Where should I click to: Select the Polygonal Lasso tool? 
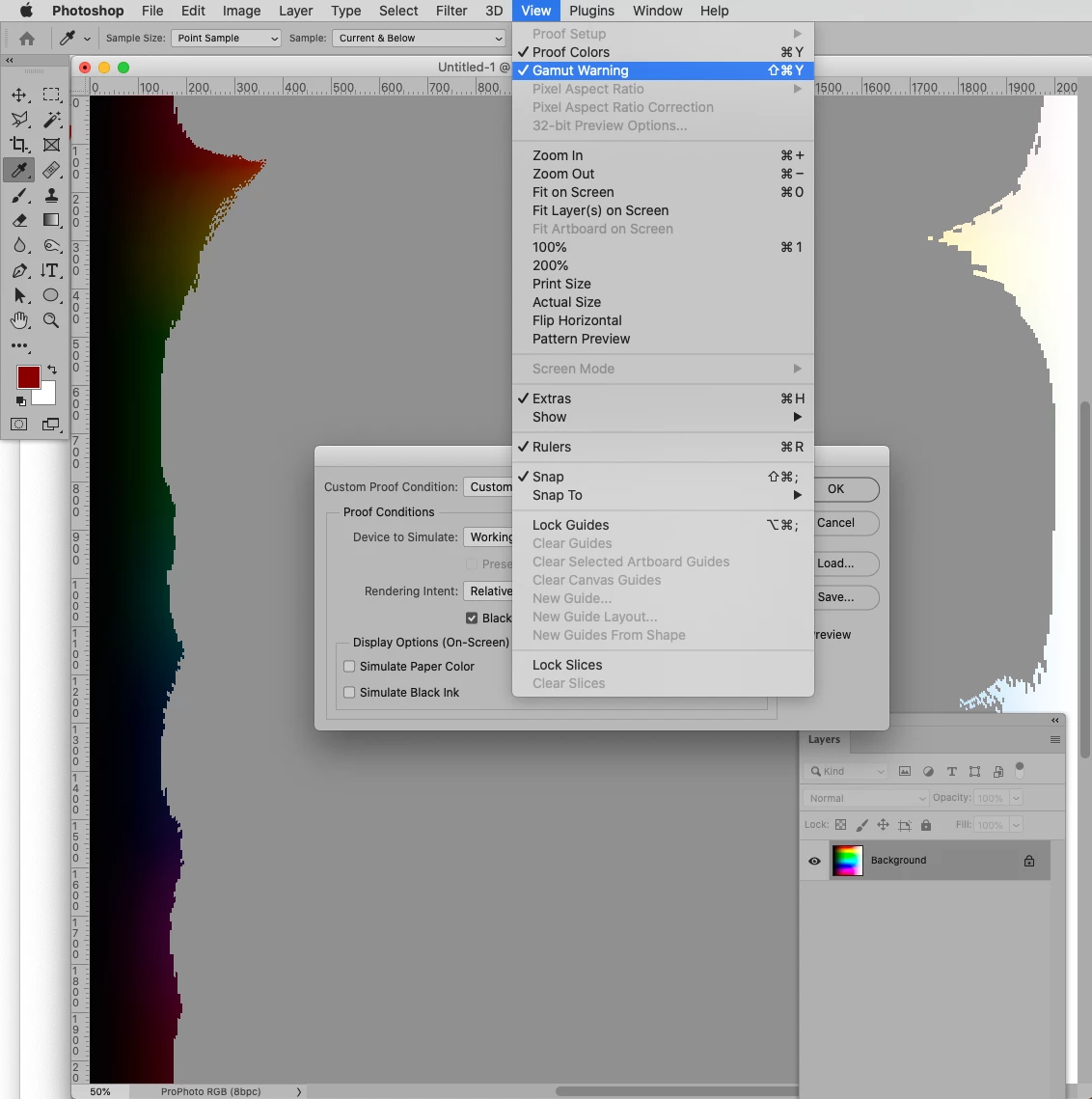pyautogui.click(x=19, y=120)
